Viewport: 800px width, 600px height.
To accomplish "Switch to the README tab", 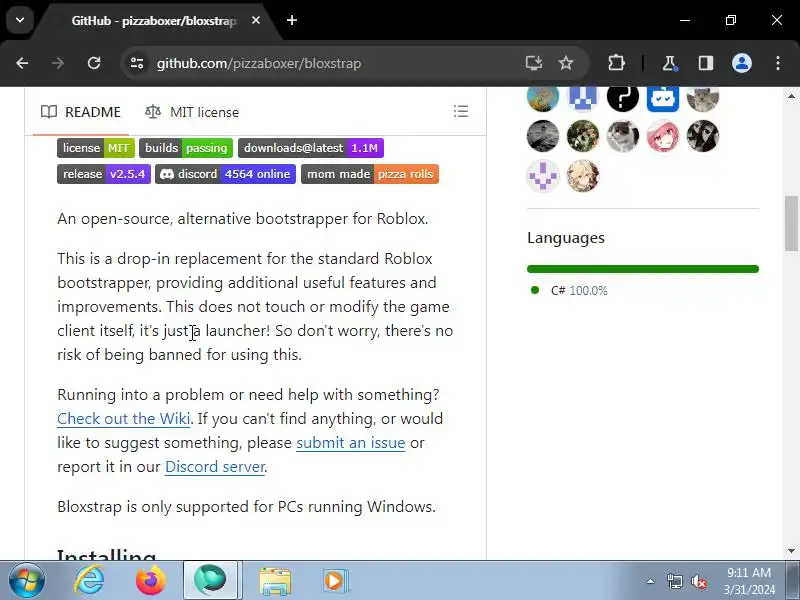I will click(x=81, y=112).
